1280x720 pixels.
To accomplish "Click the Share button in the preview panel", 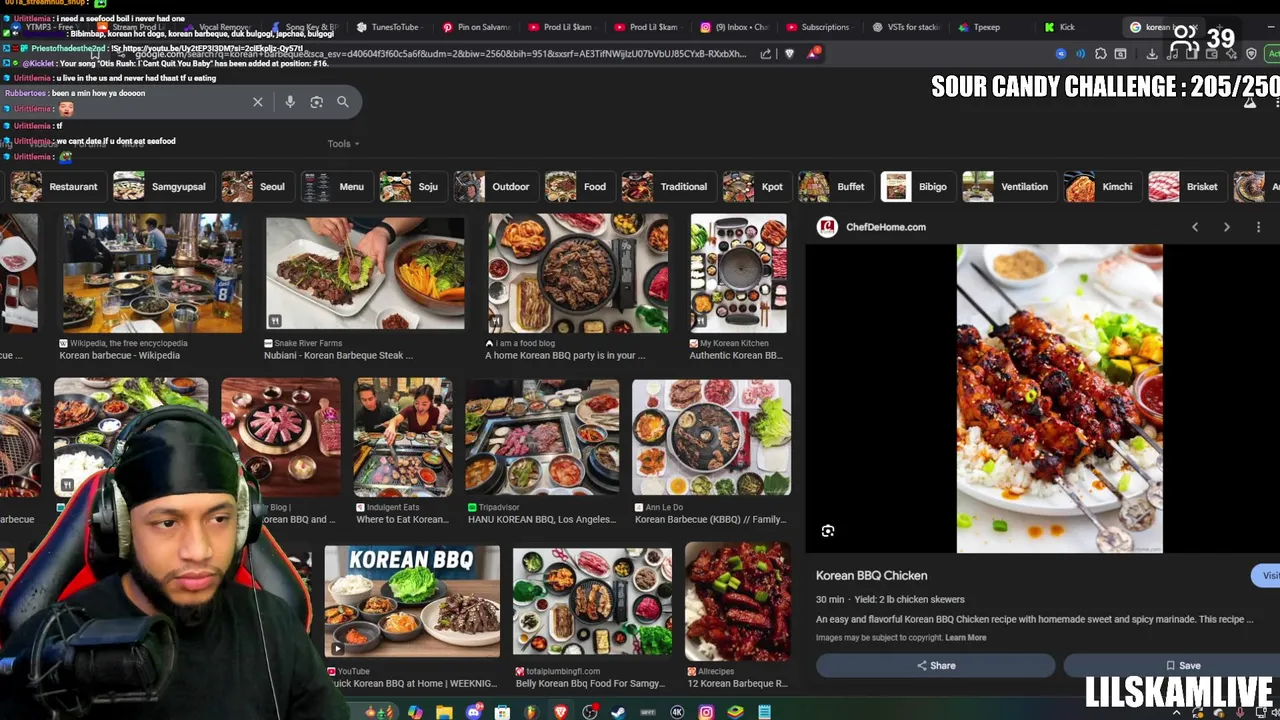I will pos(935,665).
